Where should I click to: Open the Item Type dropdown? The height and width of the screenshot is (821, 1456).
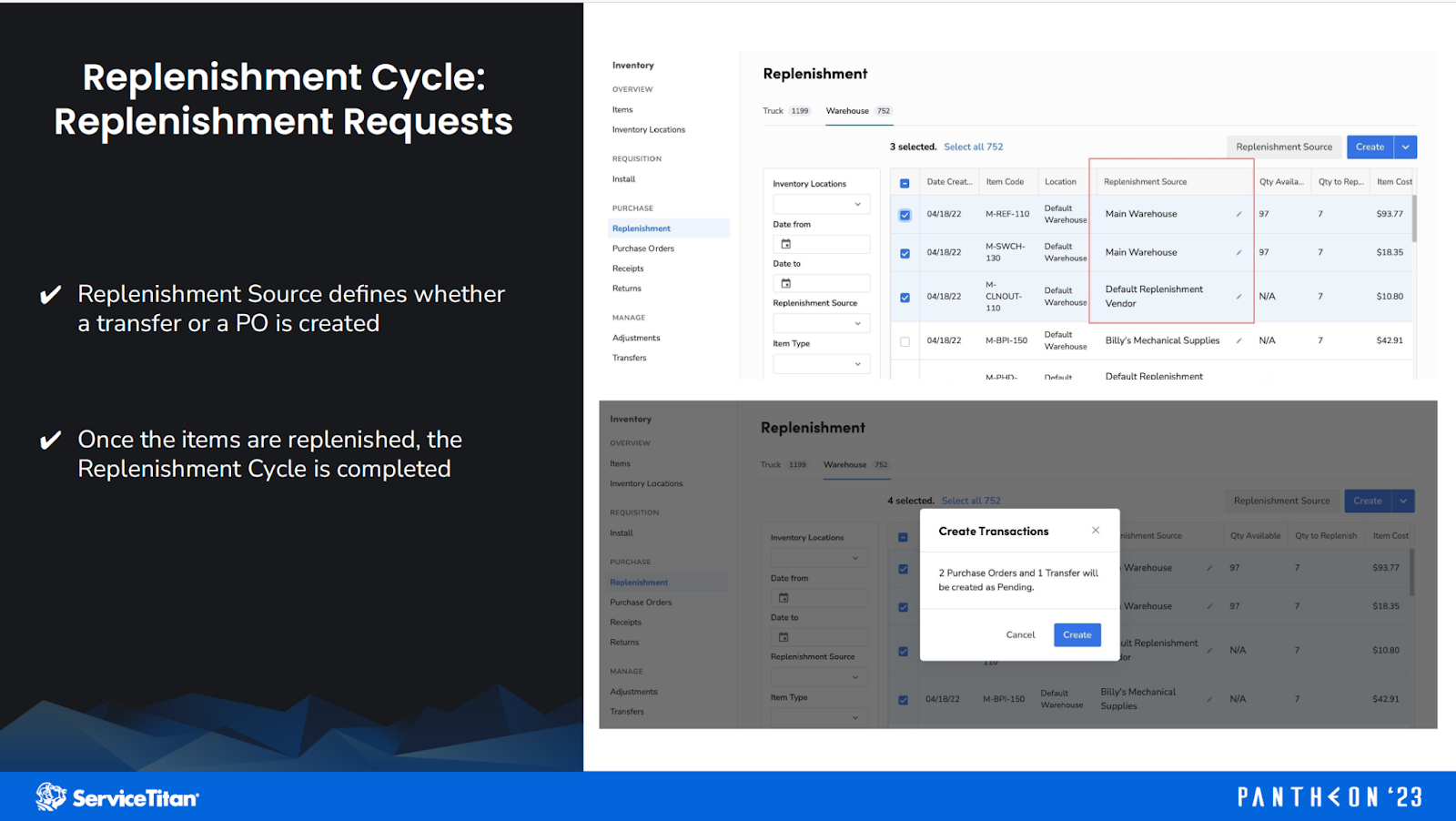point(820,363)
